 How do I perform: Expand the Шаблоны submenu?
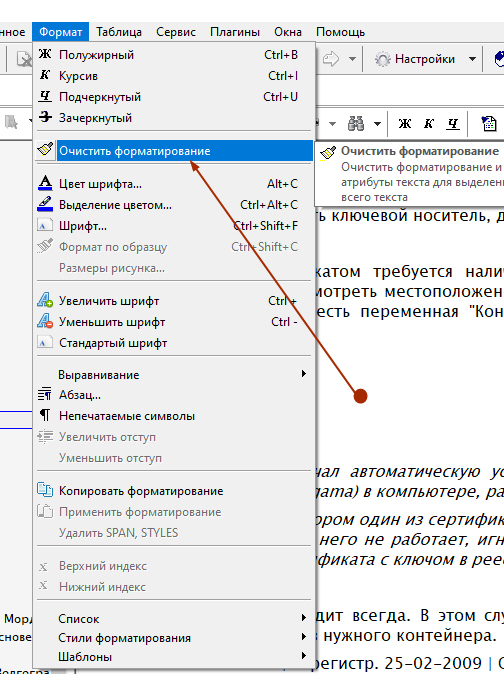304,656
